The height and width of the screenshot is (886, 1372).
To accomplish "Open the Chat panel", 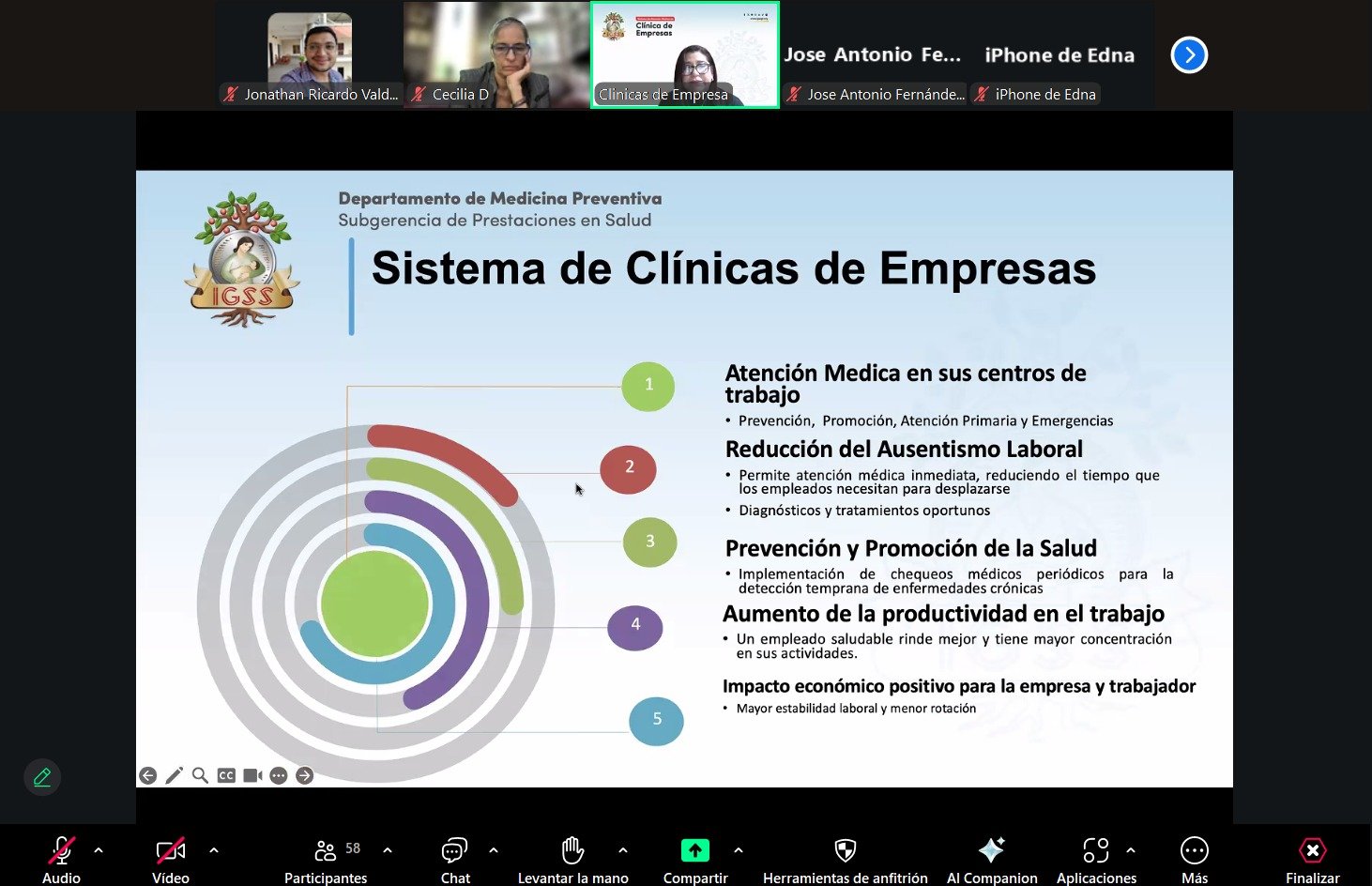I will [x=455, y=851].
